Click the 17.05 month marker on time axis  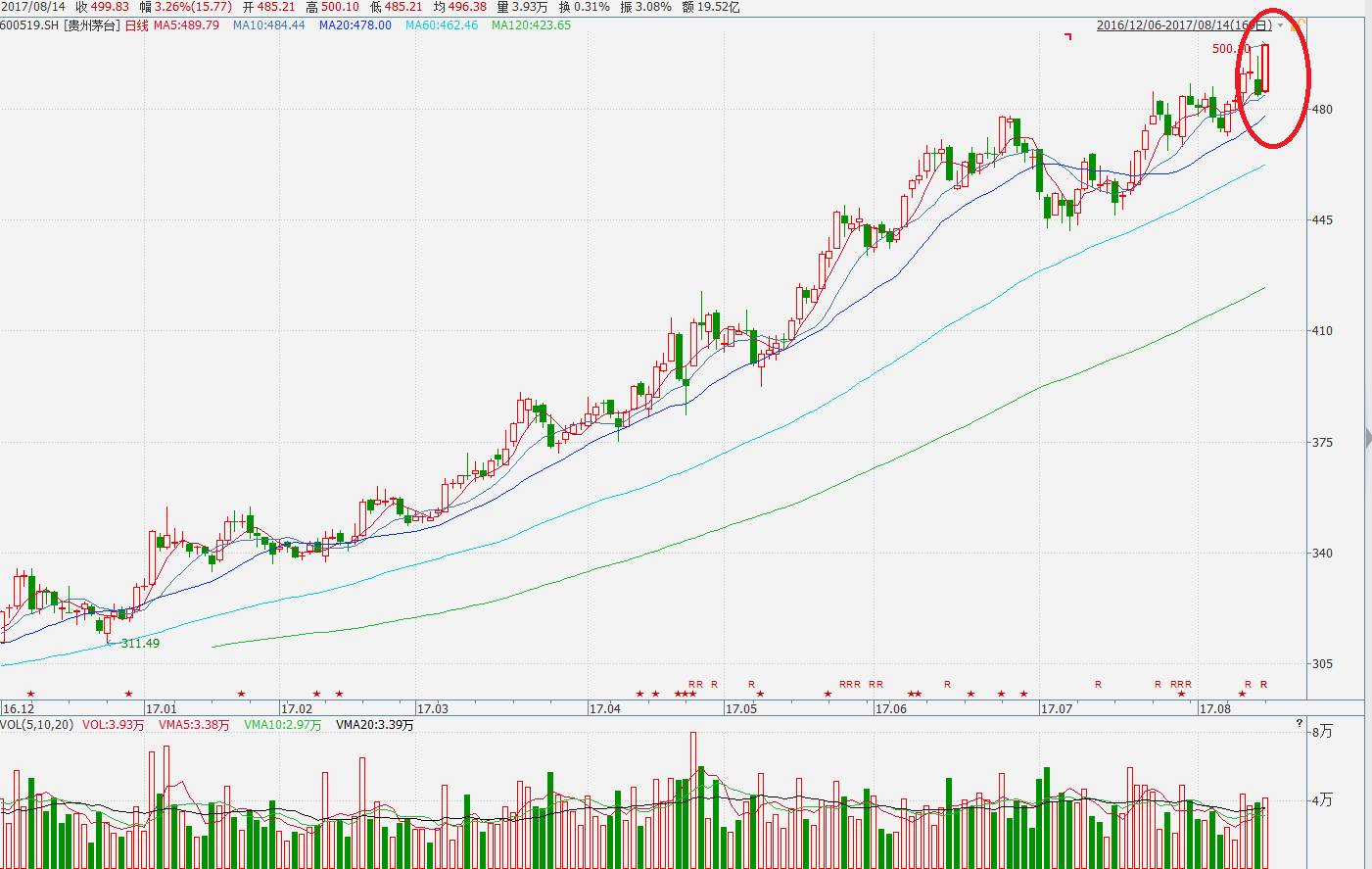[x=740, y=708]
